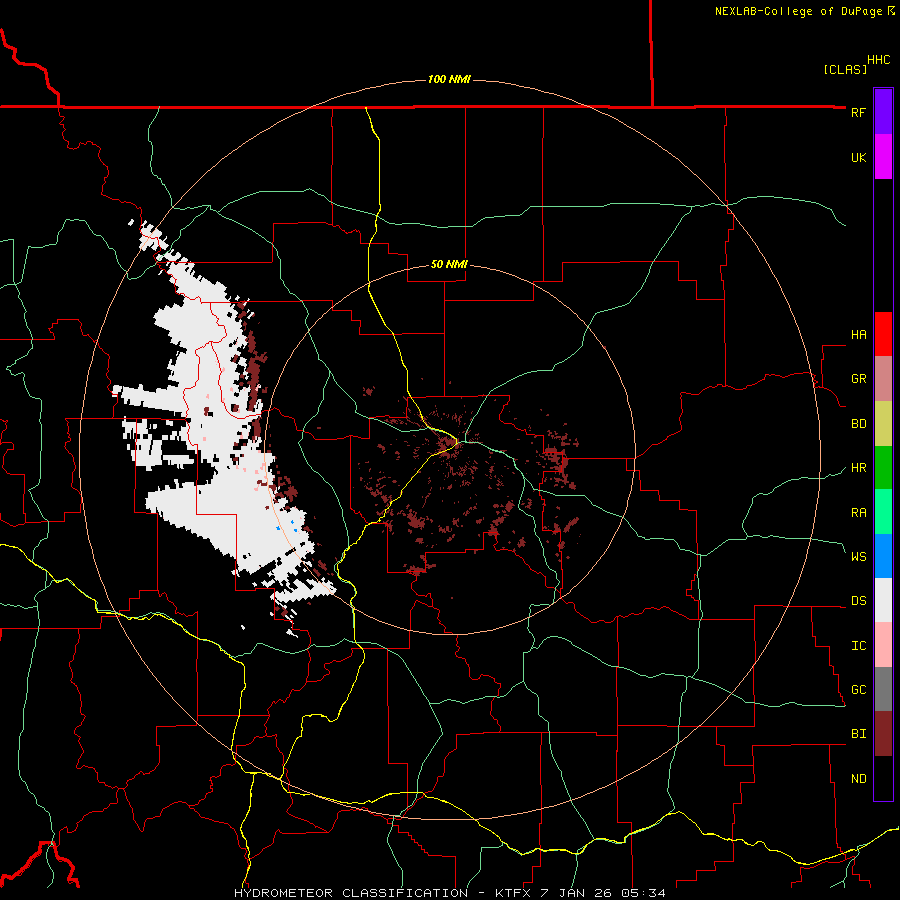Click the [CLAS] units label

point(845,69)
